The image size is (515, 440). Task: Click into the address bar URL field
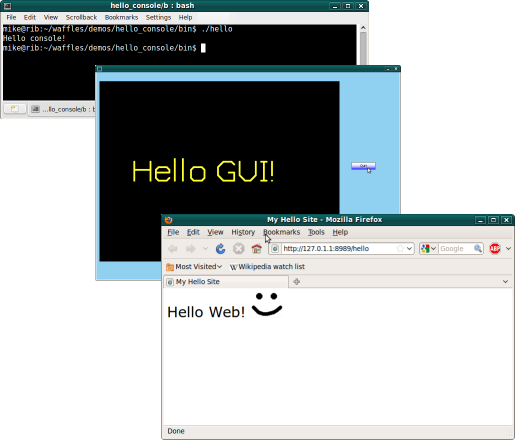click(338, 248)
